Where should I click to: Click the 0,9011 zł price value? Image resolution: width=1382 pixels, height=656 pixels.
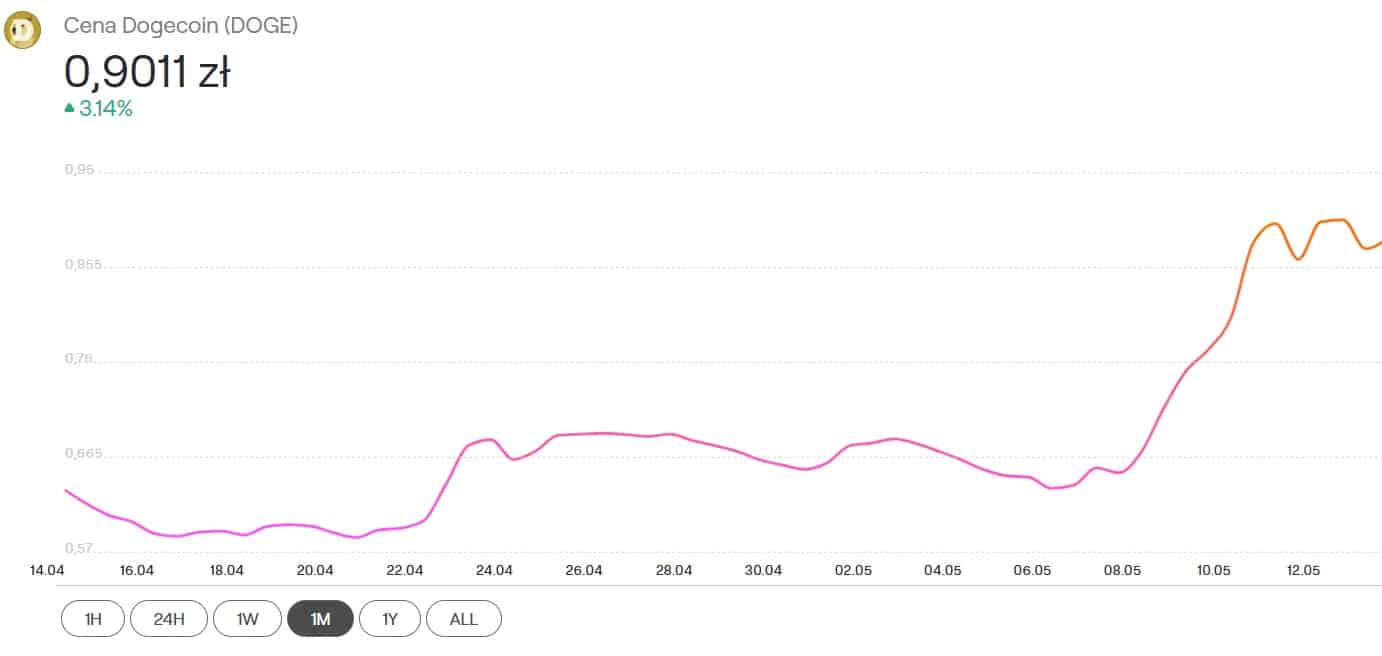coord(147,72)
